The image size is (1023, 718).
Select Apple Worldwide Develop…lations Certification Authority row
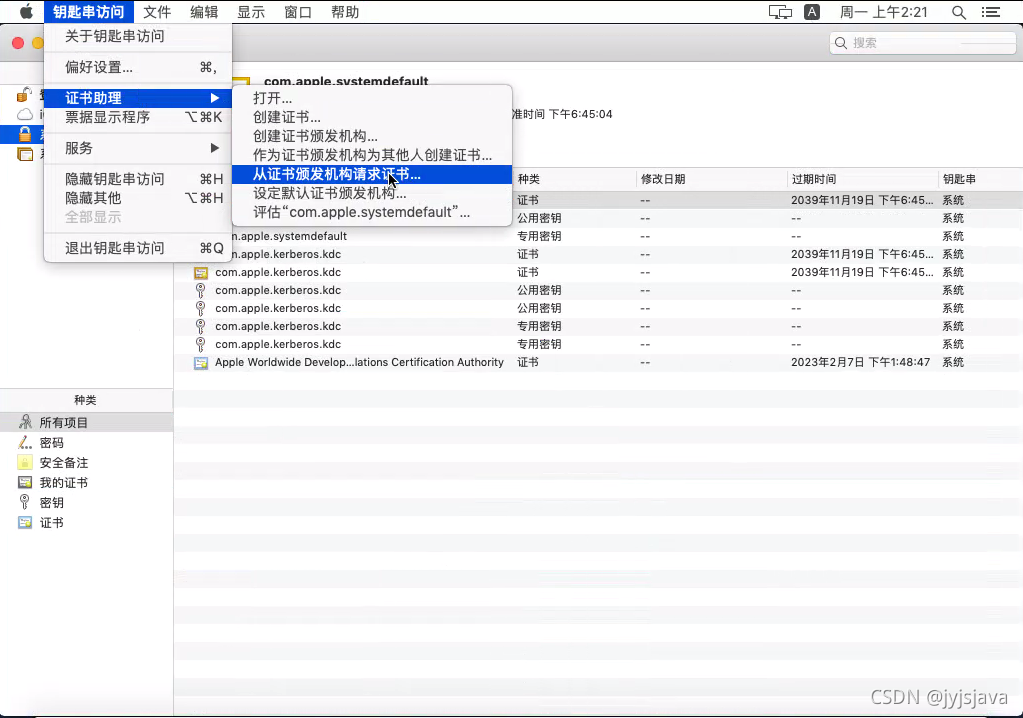pyautogui.click(x=598, y=362)
